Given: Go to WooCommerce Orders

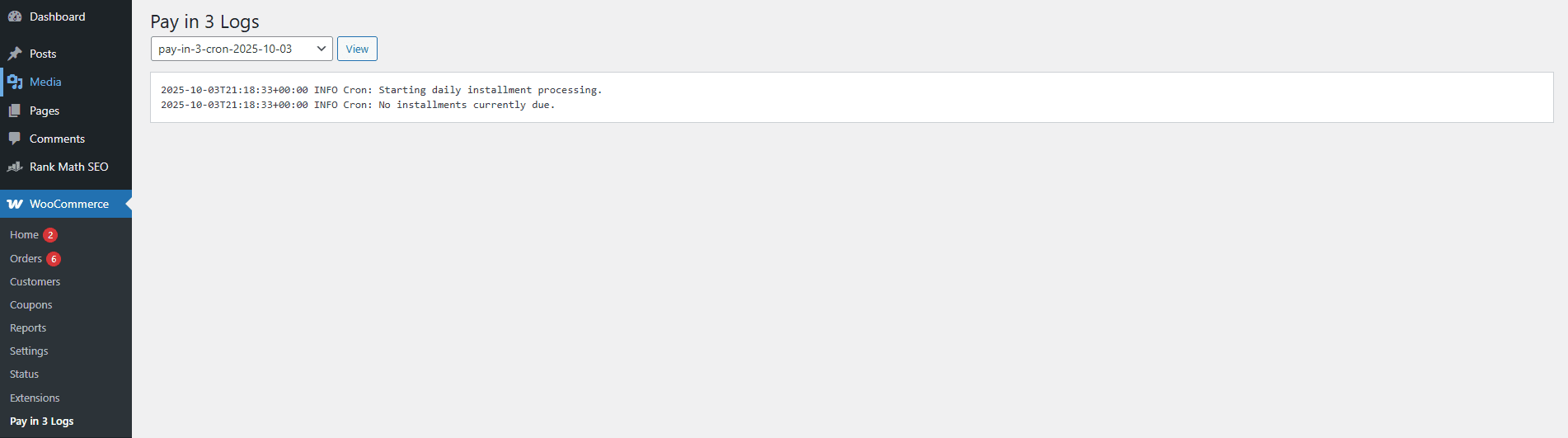Looking at the screenshot, I should pyautogui.click(x=26, y=259).
